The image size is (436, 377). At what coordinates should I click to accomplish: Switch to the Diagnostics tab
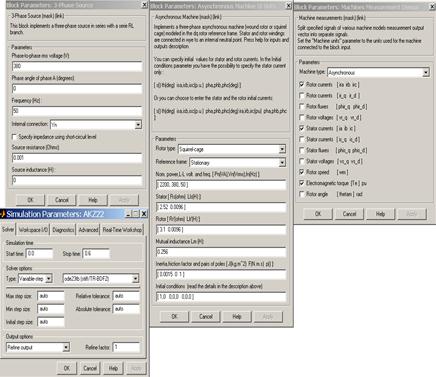[x=63, y=230]
